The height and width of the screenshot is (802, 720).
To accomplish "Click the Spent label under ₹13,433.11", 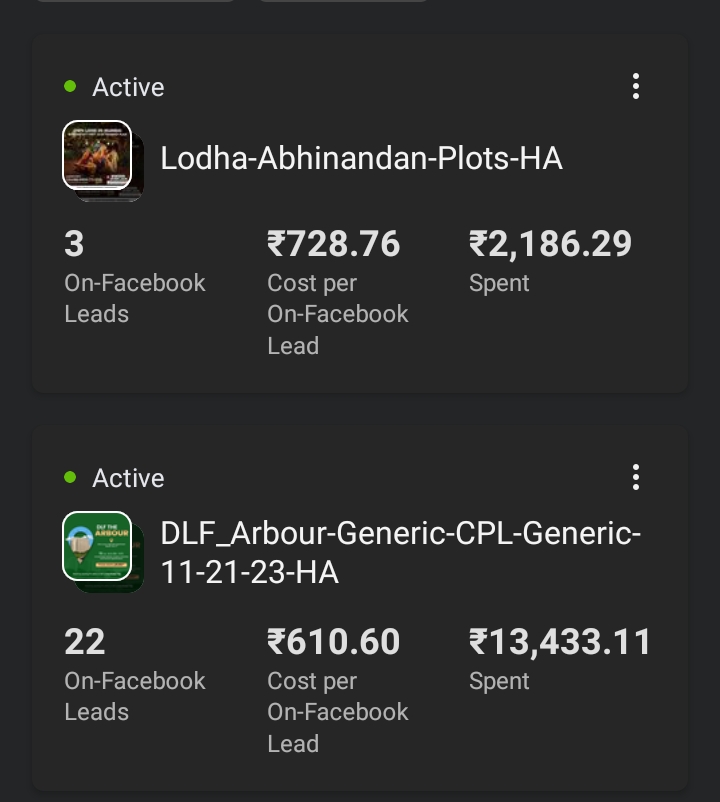I will click(x=499, y=682).
